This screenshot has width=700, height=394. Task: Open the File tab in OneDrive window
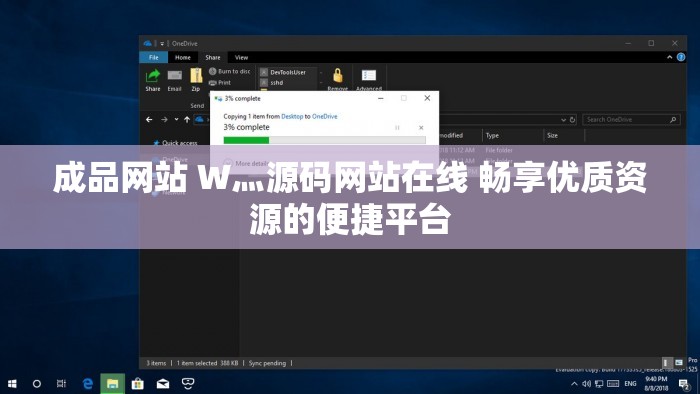click(x=154, y=58)
